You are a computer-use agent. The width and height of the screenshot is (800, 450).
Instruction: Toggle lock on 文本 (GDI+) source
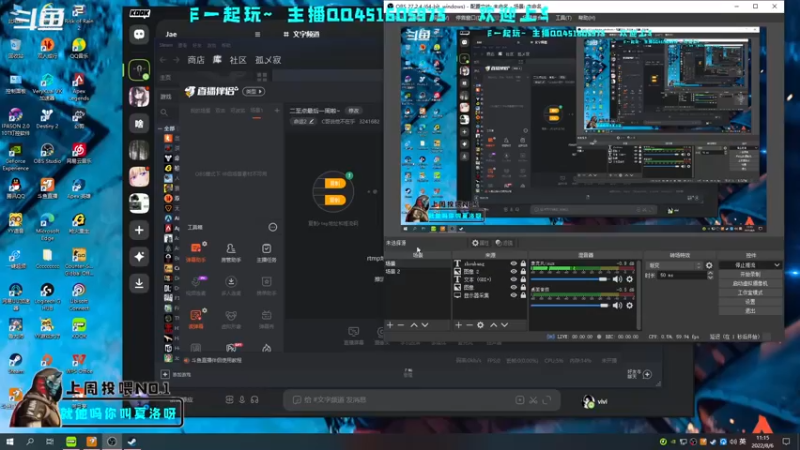point(523,279)
